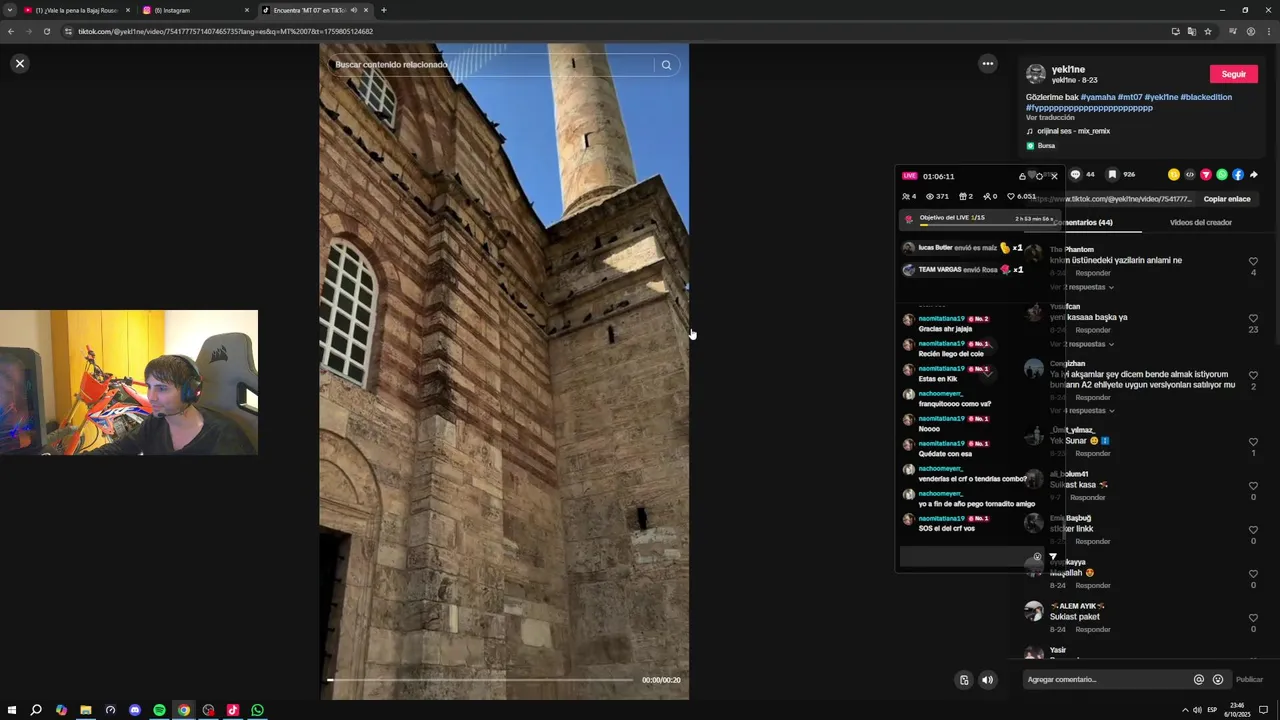Image resolution: width=1280 pixels, height=720 pixels.
Task: Bookmark the video with the 926 icon
Action: [1112, 174]
